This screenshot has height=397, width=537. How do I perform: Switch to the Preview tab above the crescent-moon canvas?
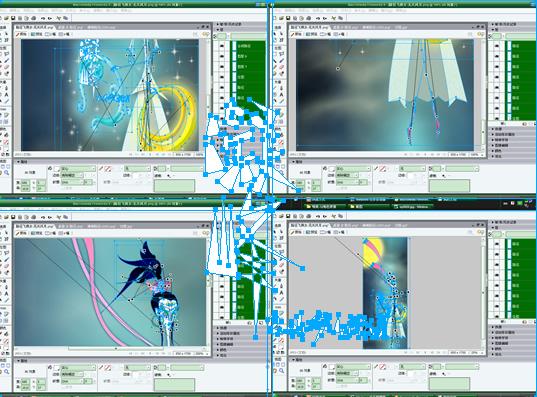37,34
